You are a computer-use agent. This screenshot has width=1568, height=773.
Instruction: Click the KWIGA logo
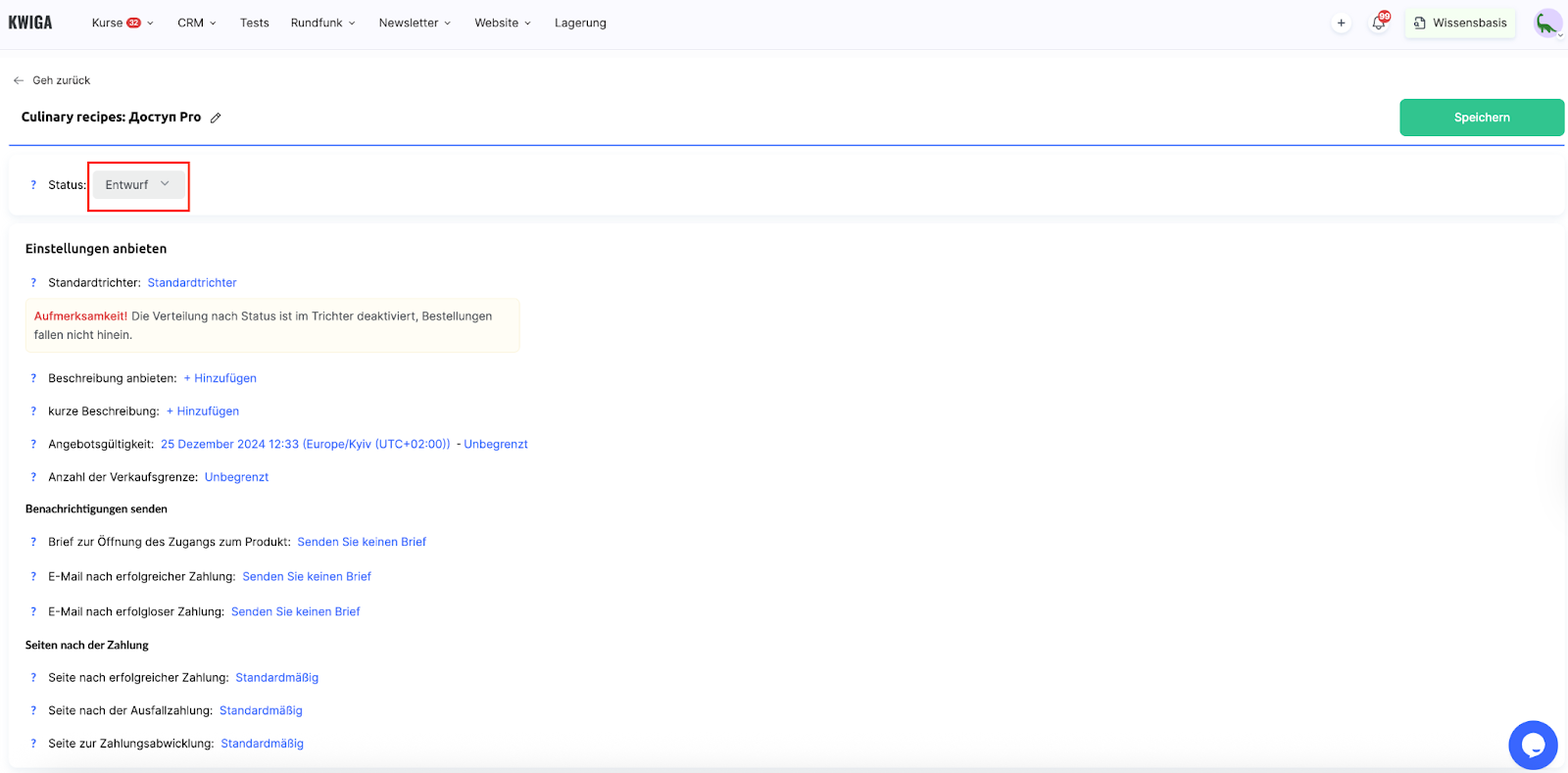(x=30, y=23)
